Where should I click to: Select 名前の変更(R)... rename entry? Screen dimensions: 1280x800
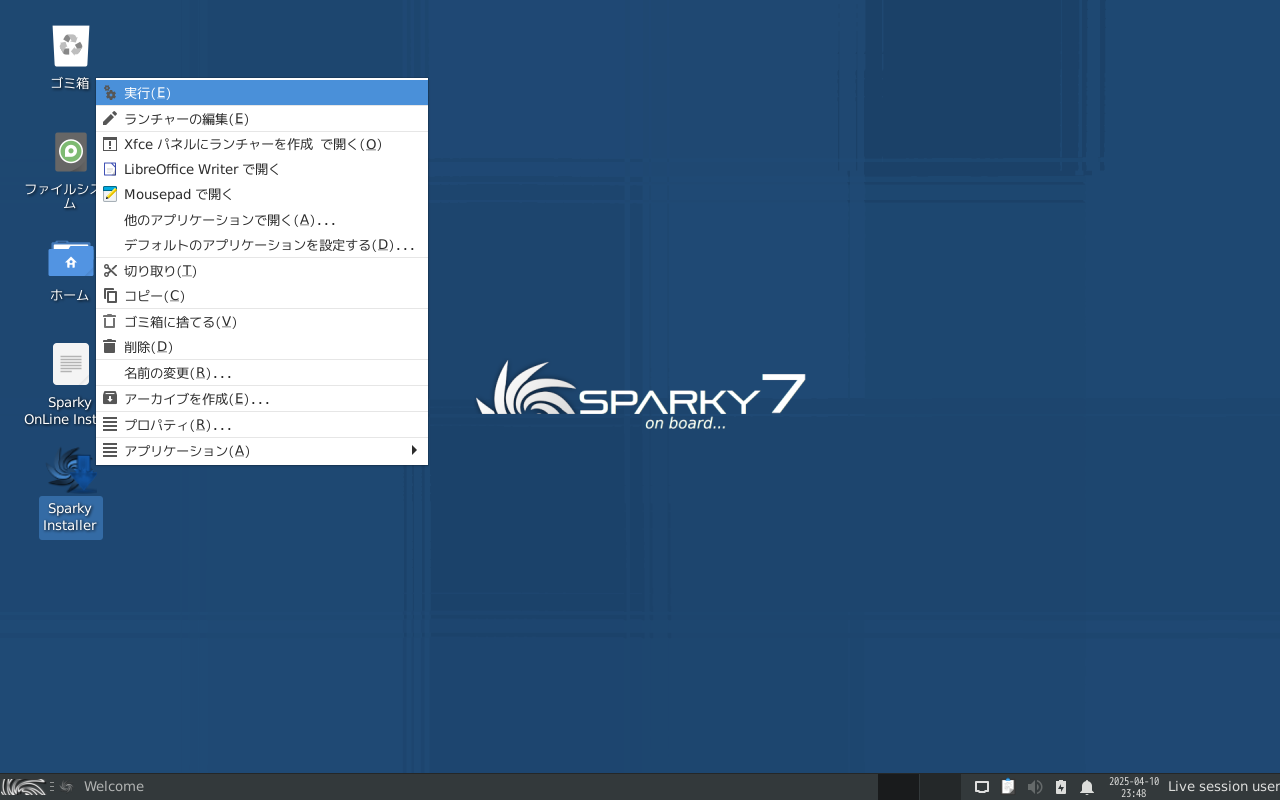pos(262,373)
